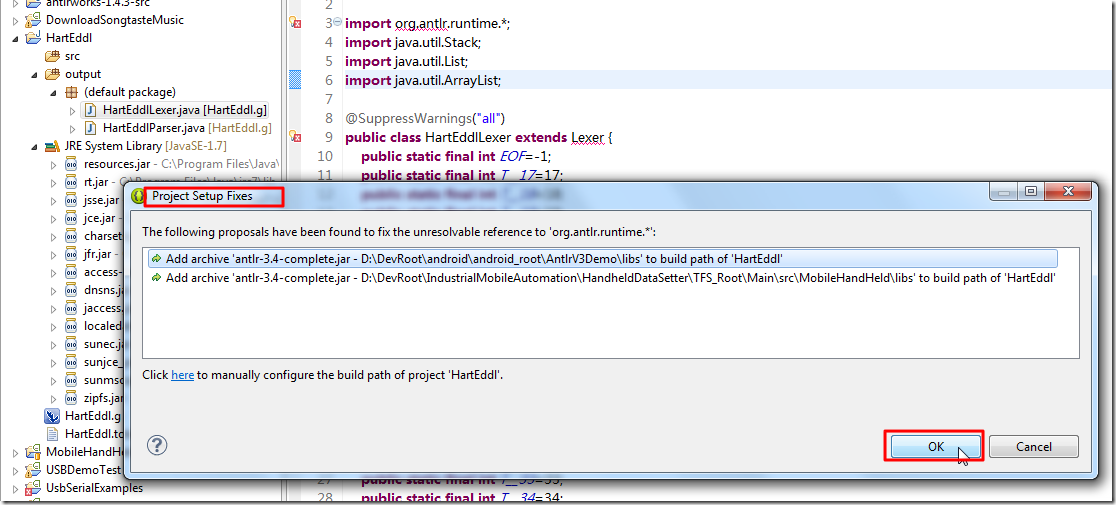Cancel the Project Setup Fixes dialog
This screenshot has height=505, width=1116.
pos(1033,447)
